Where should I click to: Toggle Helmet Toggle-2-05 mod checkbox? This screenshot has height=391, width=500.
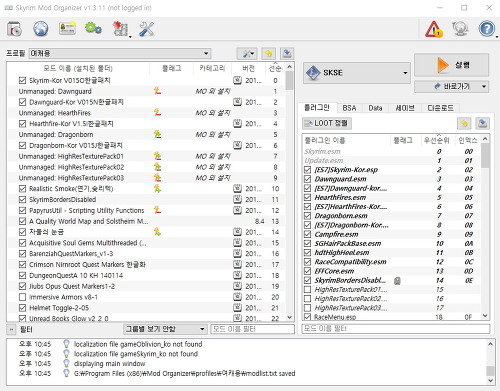(x=22, y=308)
